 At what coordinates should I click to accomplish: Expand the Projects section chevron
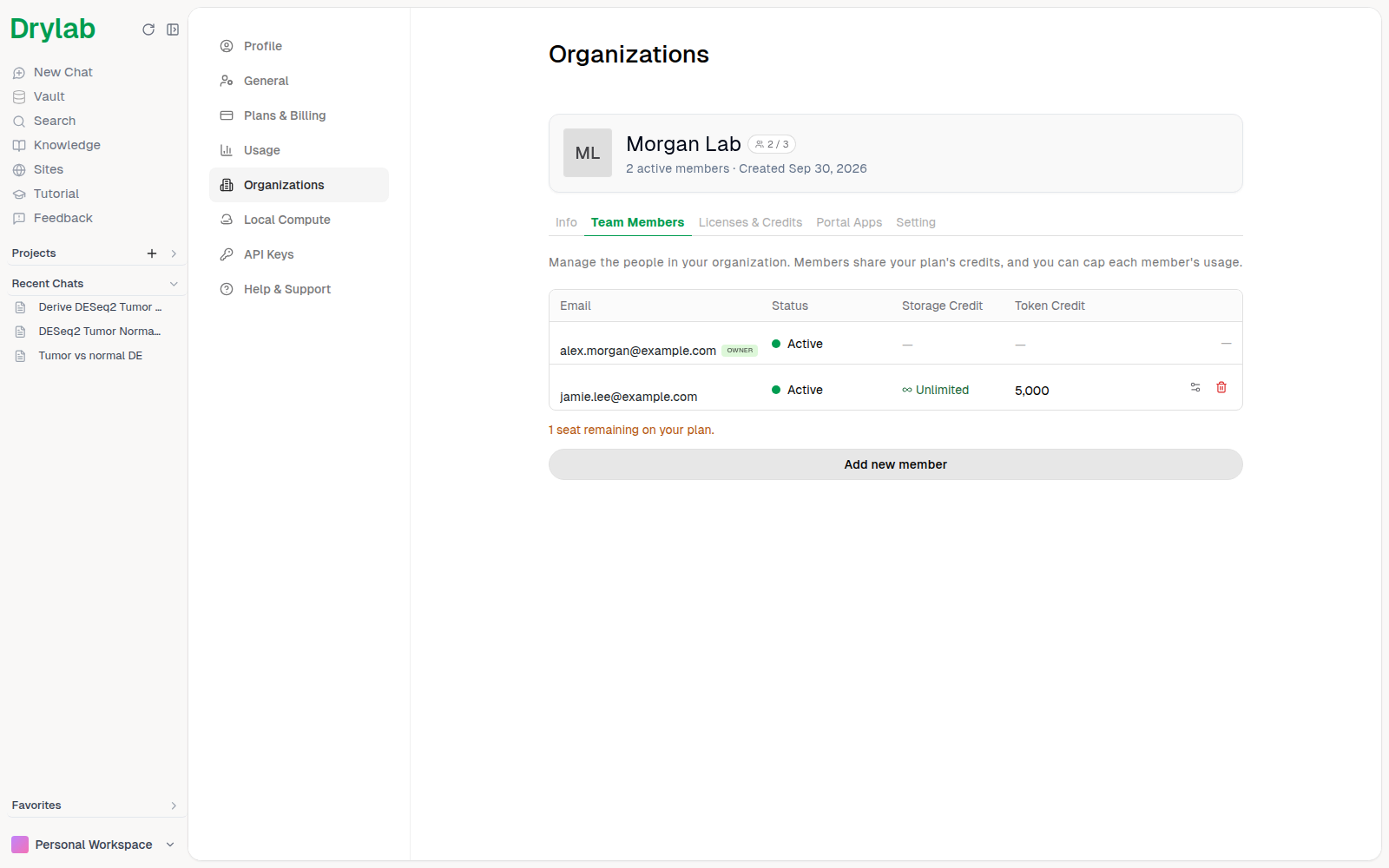(174, 253)
